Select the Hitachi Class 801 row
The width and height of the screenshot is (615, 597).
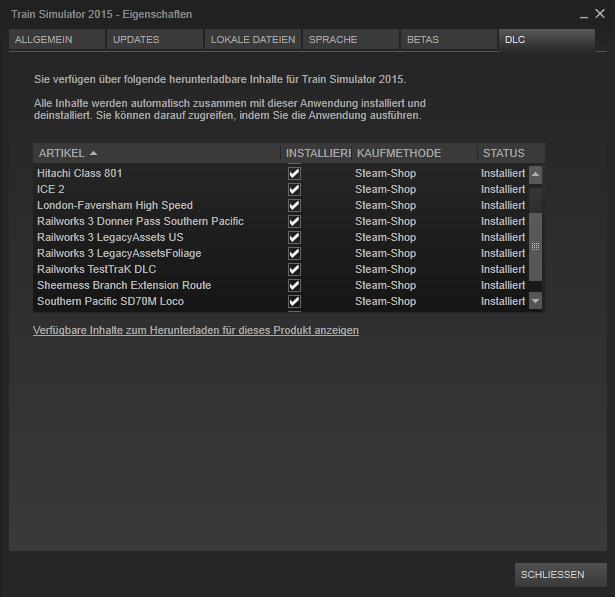click(280, 173)
